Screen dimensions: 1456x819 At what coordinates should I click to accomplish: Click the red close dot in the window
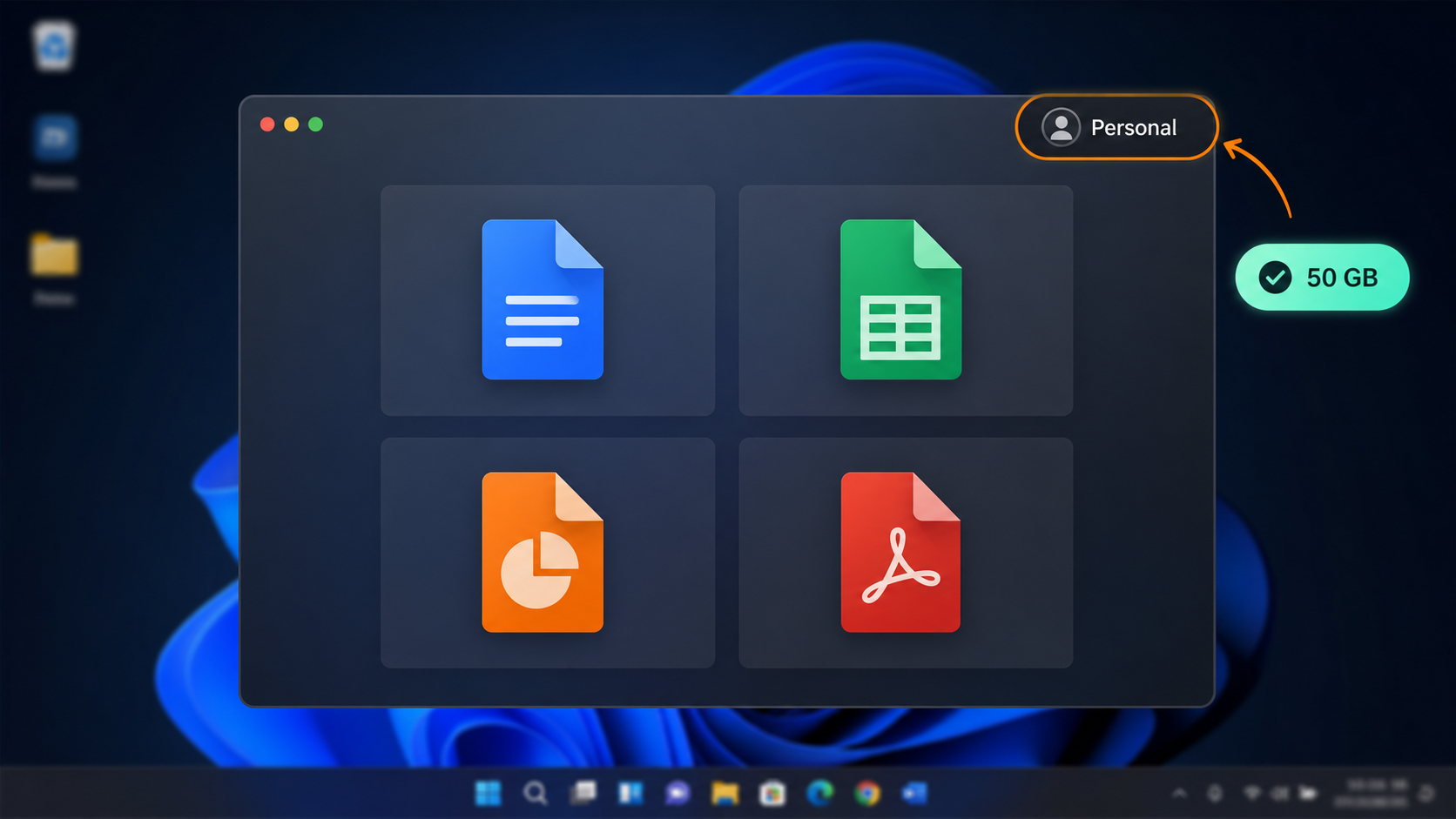pyautogui.click(x=267, y=124)
